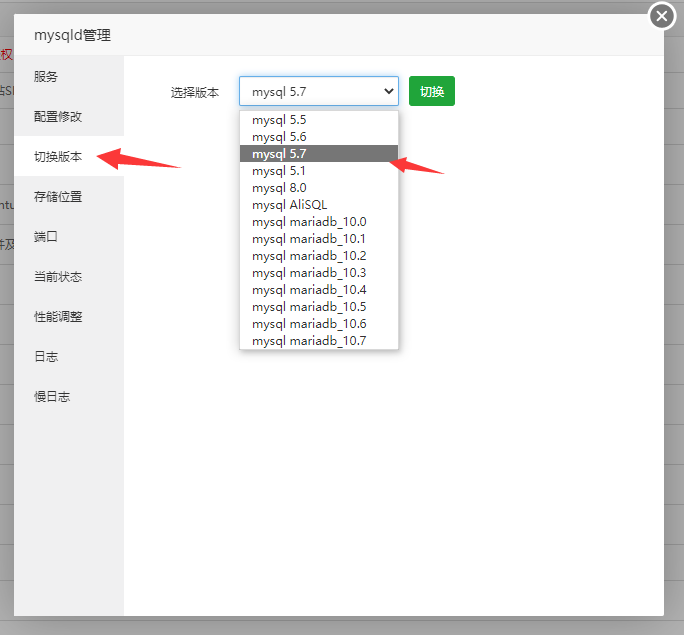The height and width of the screenshot is (635, 684).
Task: Close the mysqld管理 dialog
Action: coord(662,16)
